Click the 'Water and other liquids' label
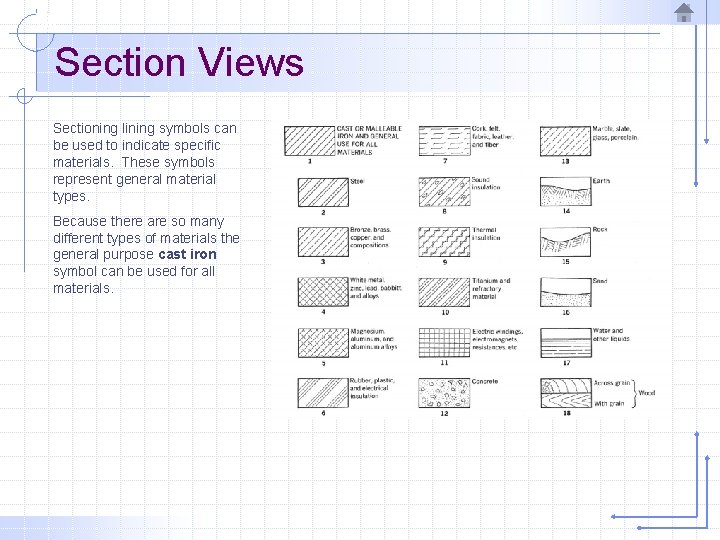 (611, 335)
